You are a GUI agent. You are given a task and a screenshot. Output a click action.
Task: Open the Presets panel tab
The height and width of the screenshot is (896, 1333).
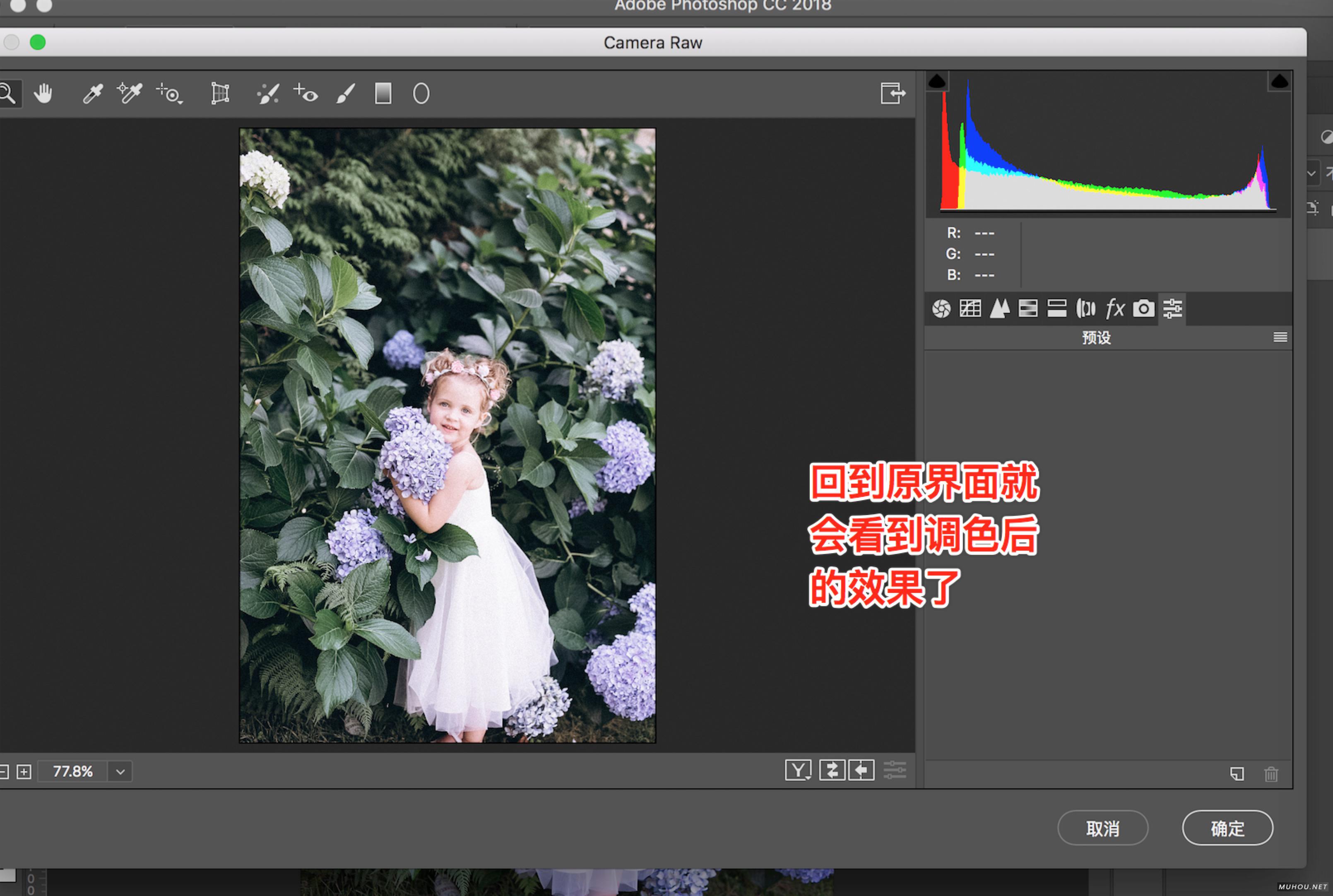pos(1172,308)
